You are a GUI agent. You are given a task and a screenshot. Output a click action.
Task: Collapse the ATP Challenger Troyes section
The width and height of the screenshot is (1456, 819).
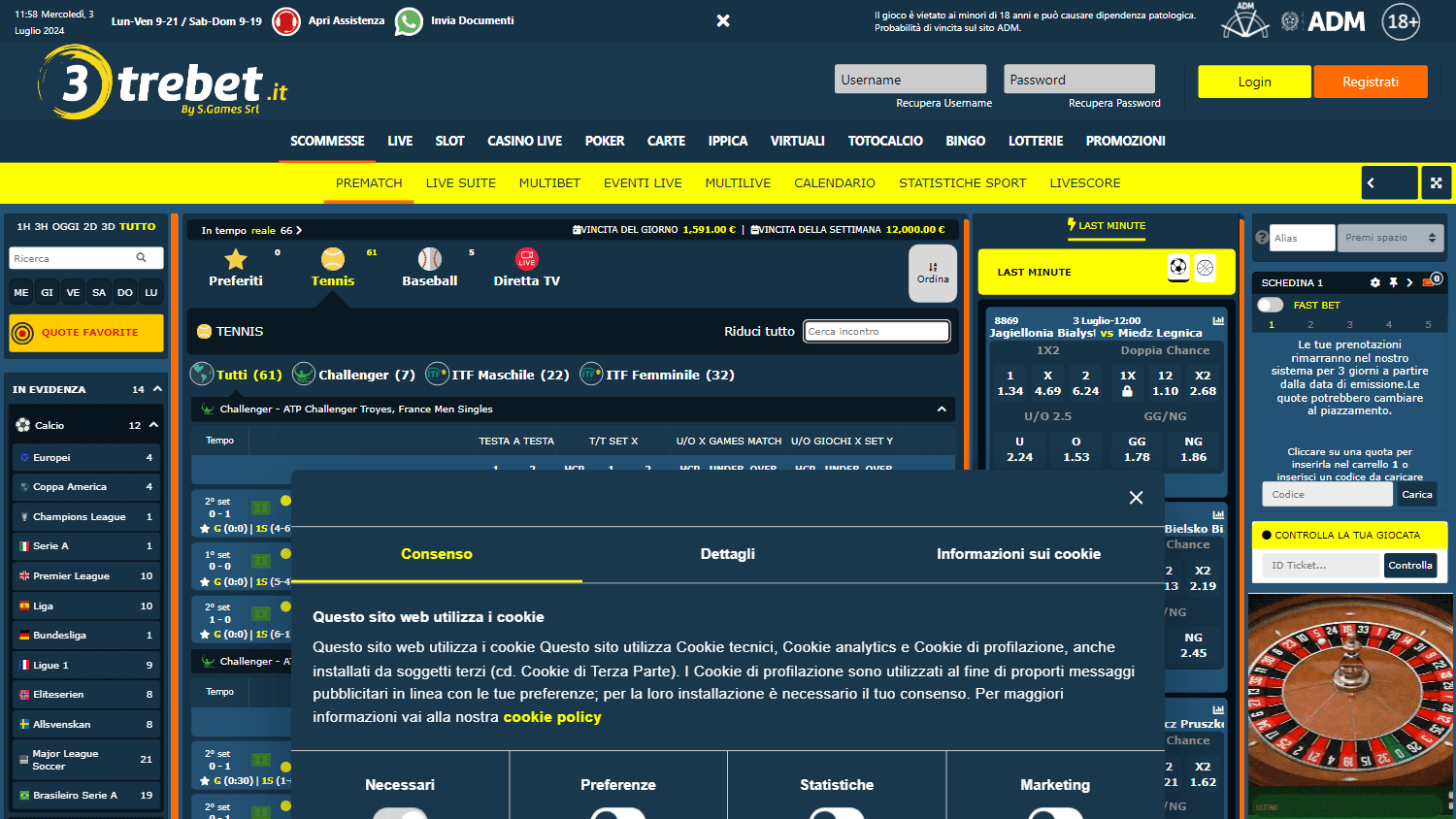point(942,409)
